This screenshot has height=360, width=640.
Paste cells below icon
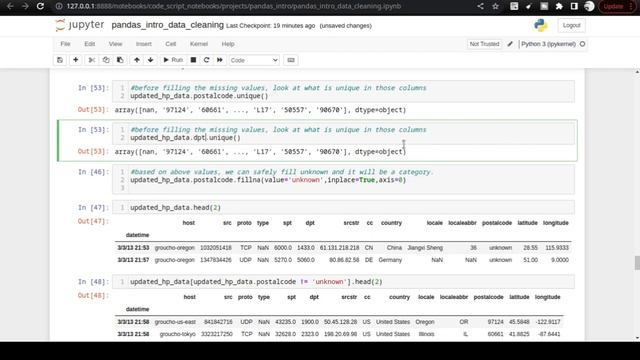tap(120, 60)
